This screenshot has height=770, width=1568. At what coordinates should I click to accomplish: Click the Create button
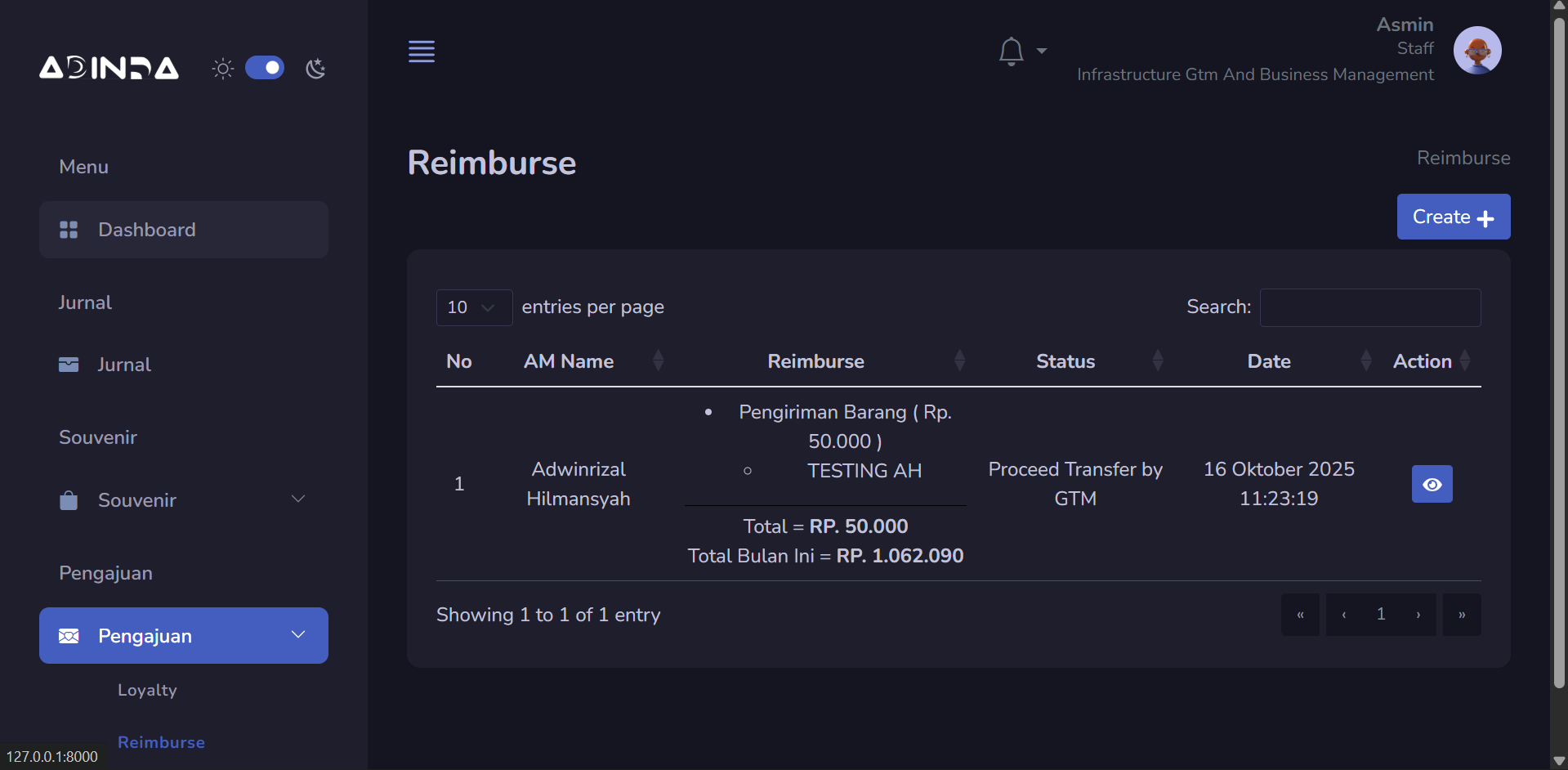click(1453, 217)
